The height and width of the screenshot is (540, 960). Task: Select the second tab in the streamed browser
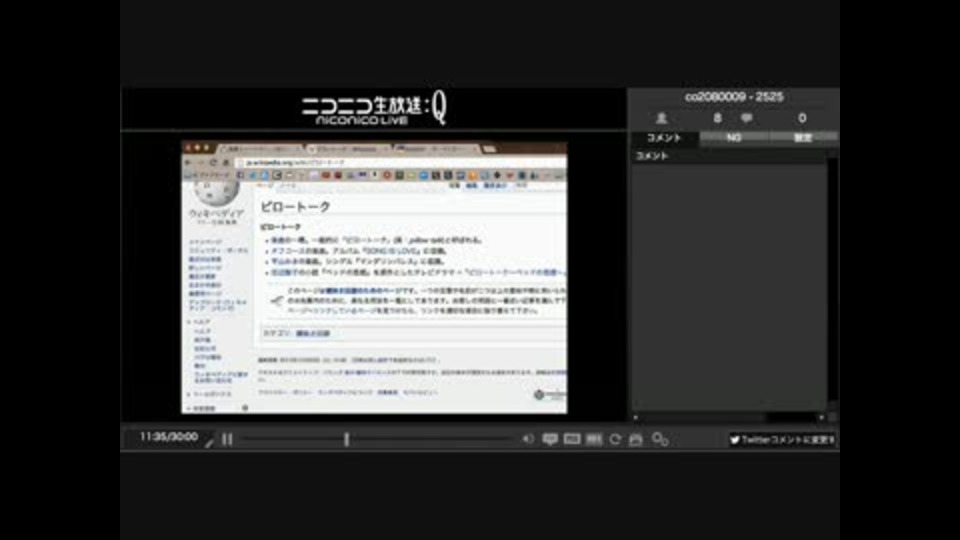(x=348, y=149)
